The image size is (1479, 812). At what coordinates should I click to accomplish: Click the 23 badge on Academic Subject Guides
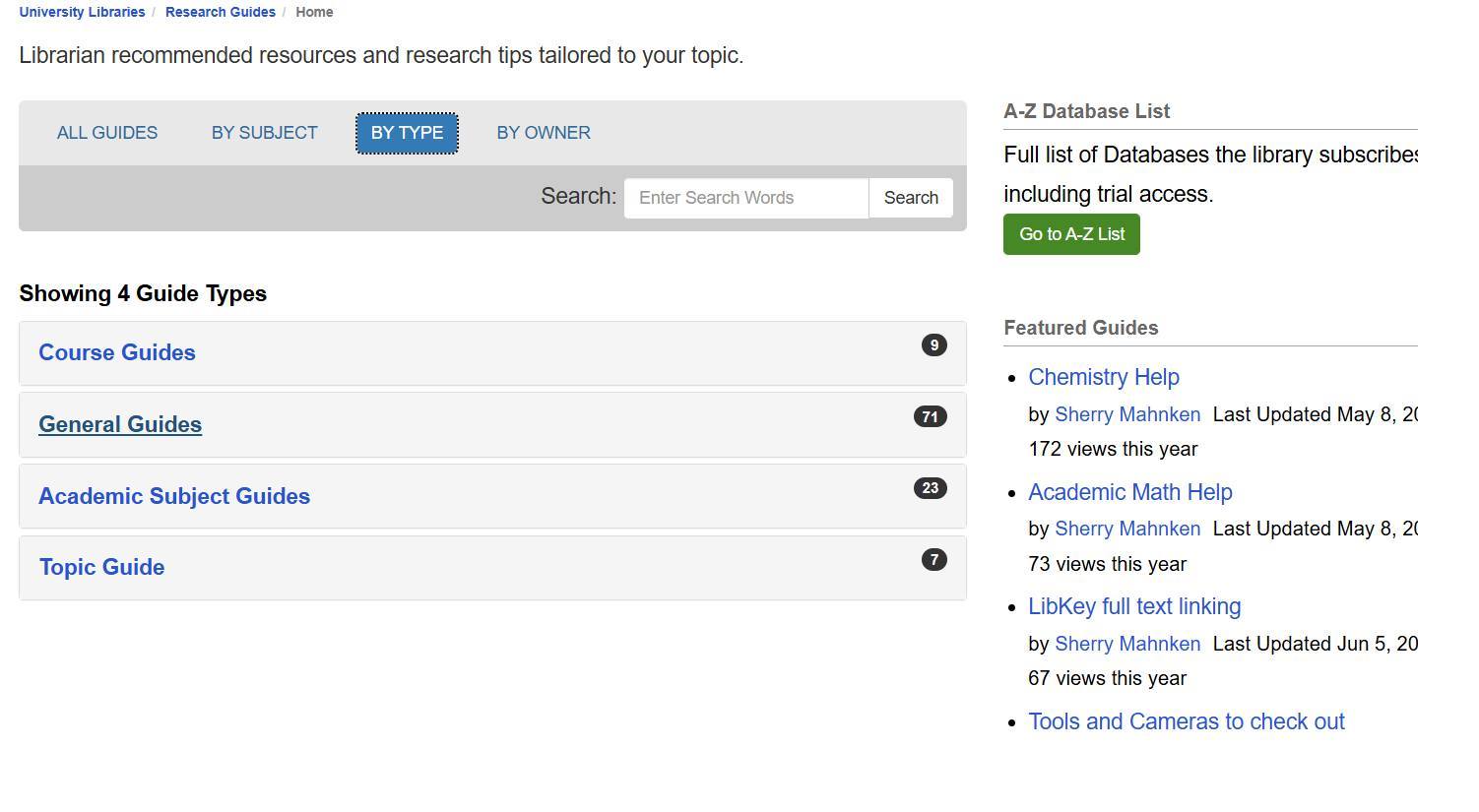[931, 488]
